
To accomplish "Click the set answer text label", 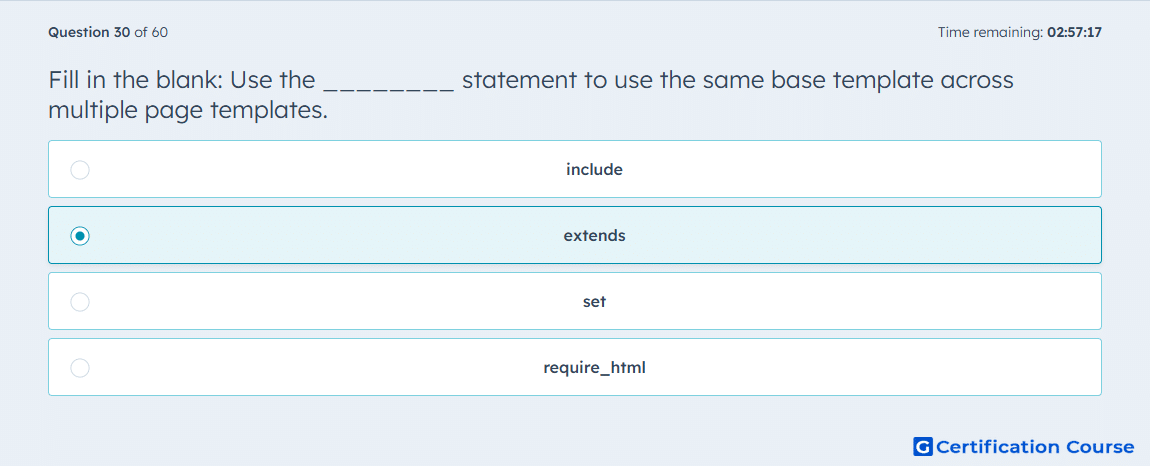I will tap(594, 302).
